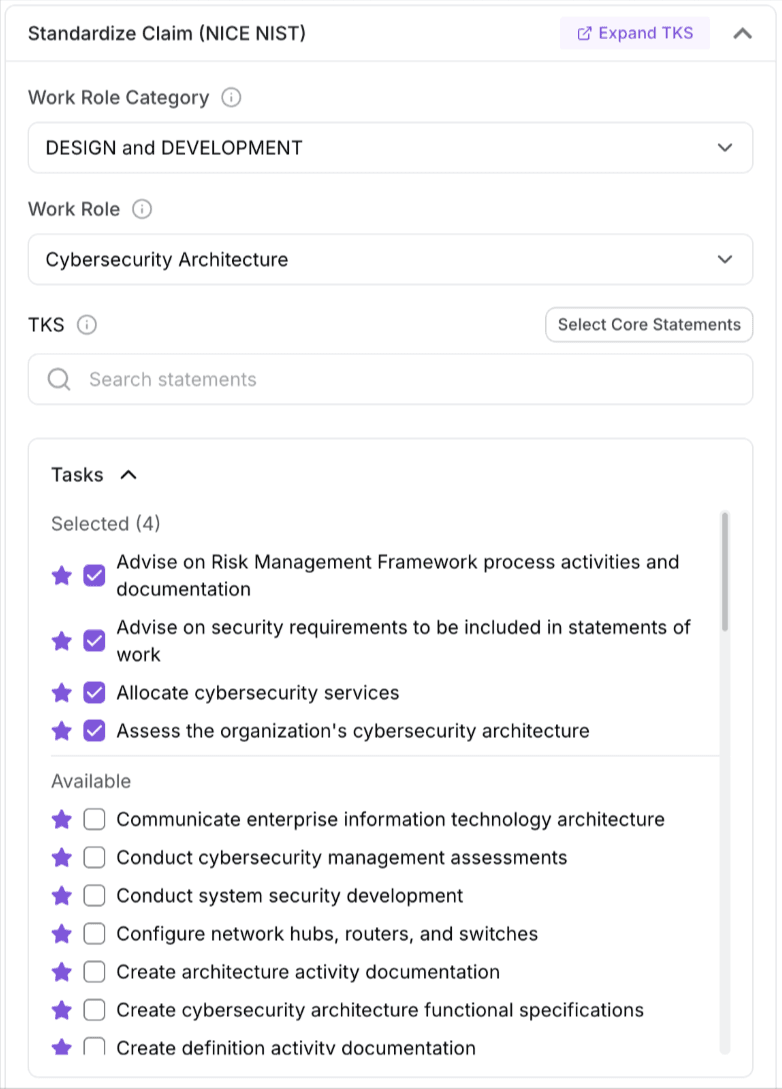Open the Work Role Category dropdown
Screen dimensions: 782x1089
coord(390,148)
